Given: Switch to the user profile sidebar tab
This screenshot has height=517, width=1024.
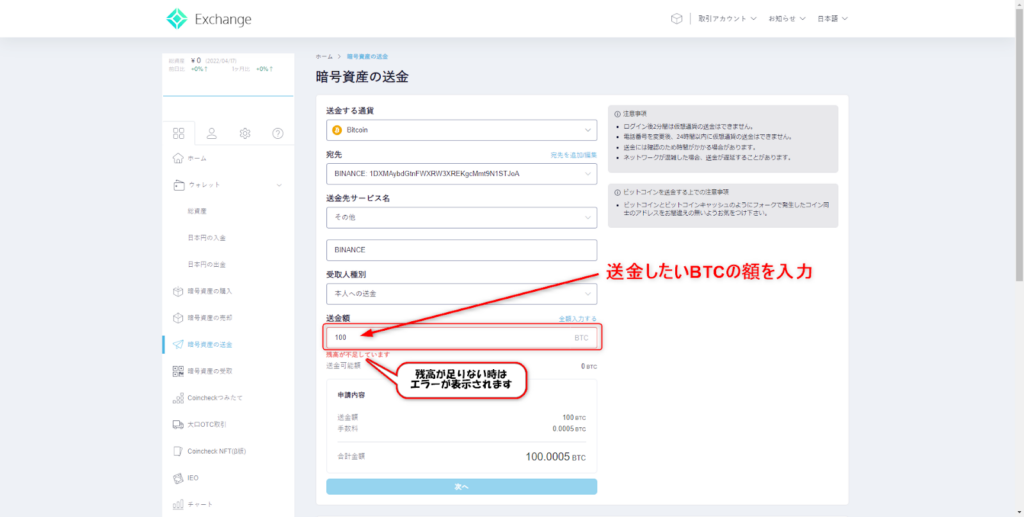Looking at the screenshot, I should pyautogui.click(x=212, y=133).
